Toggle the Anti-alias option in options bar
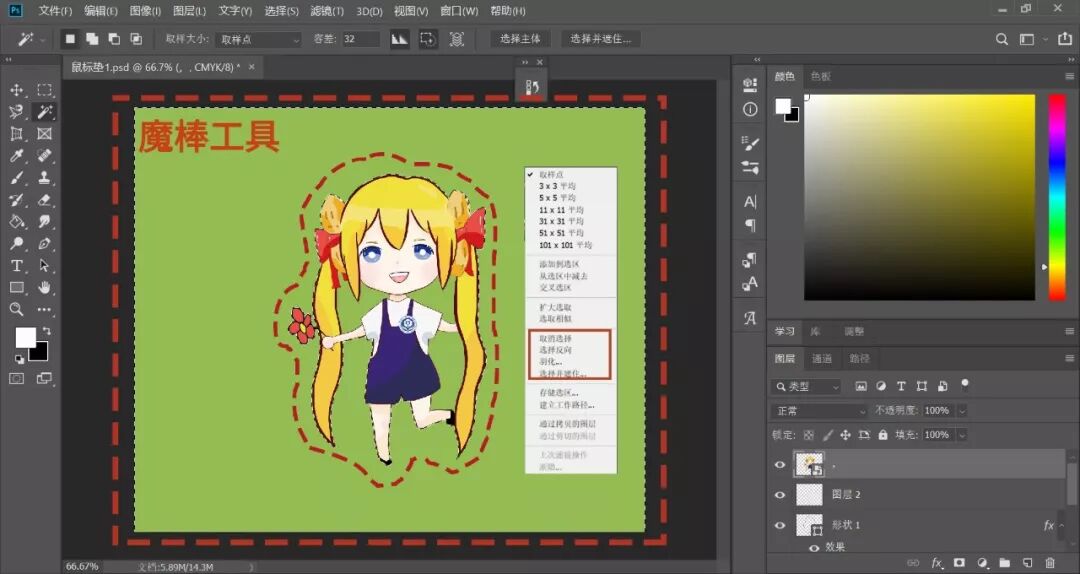Viewport: 1080px width, 574px height. click(x=399, y=39)
